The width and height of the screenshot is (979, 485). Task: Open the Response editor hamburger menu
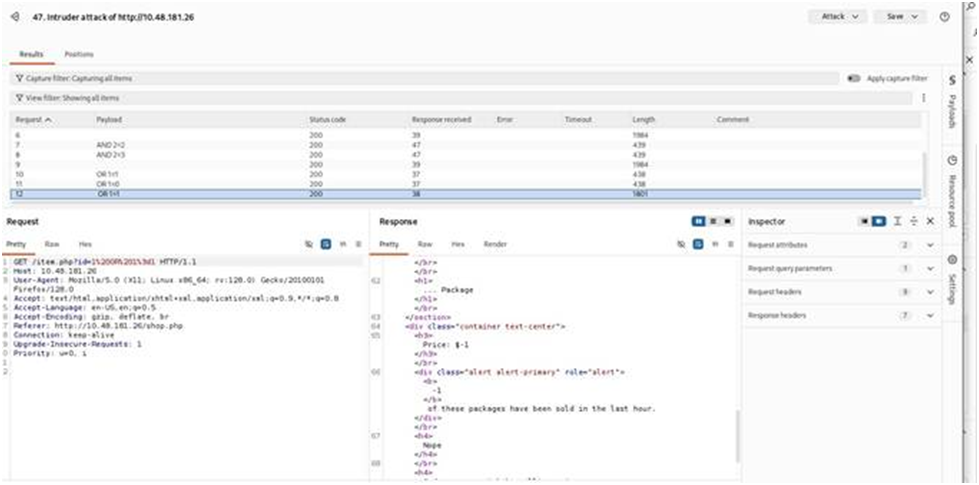coord(731,244)
